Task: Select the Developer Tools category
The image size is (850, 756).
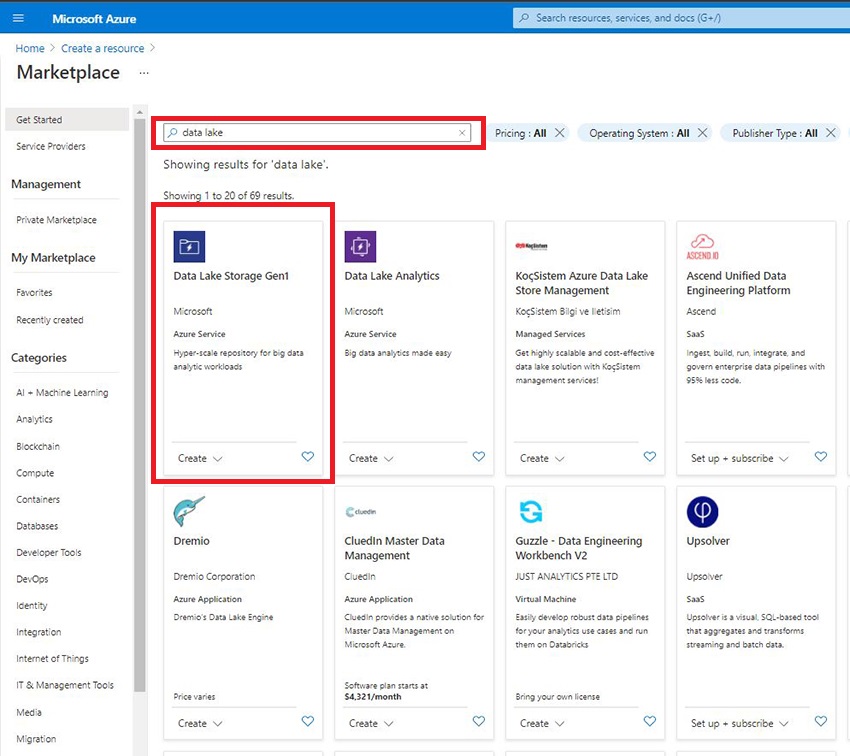Action: pyautogui.click(x=49, y=553)
